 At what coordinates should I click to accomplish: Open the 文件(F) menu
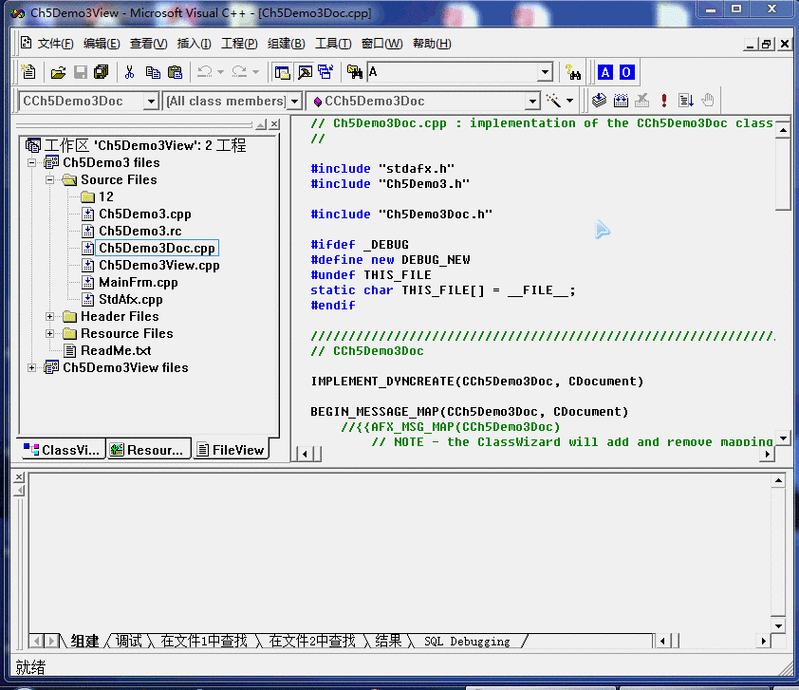(55, 44)
